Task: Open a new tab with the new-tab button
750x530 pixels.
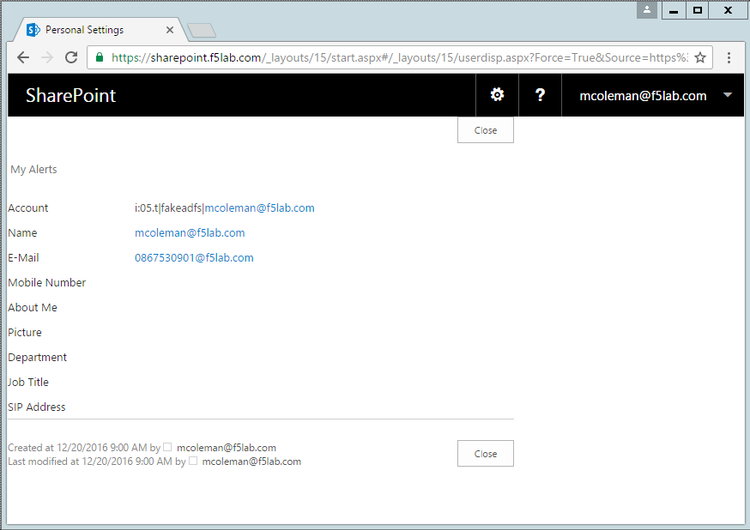Action: [x=201, y=31]
